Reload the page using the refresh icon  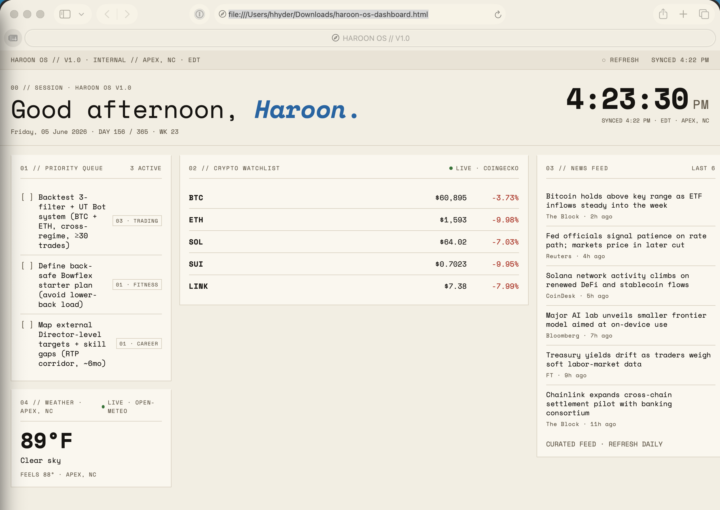coord(498,15)
